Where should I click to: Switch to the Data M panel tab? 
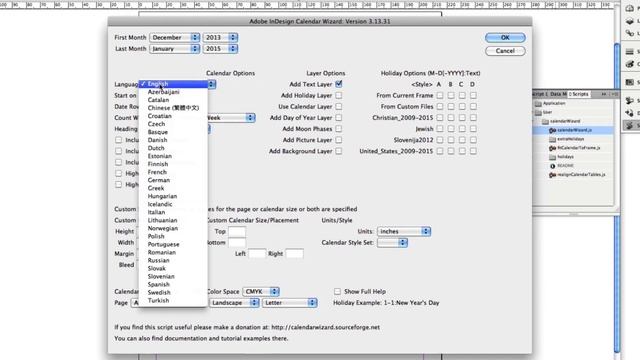point(558,94)
